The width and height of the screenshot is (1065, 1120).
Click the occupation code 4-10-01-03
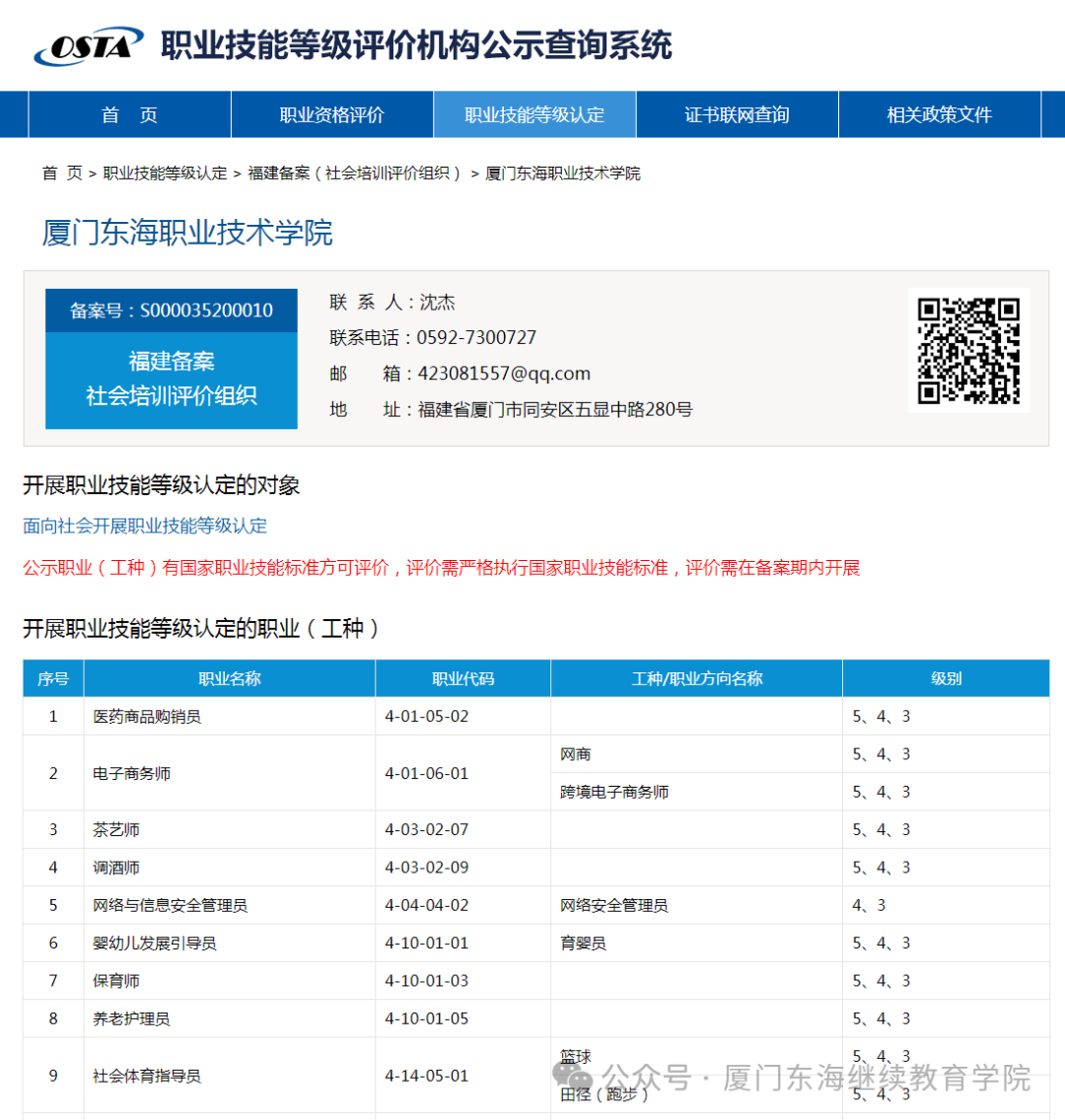click(426, 981)
